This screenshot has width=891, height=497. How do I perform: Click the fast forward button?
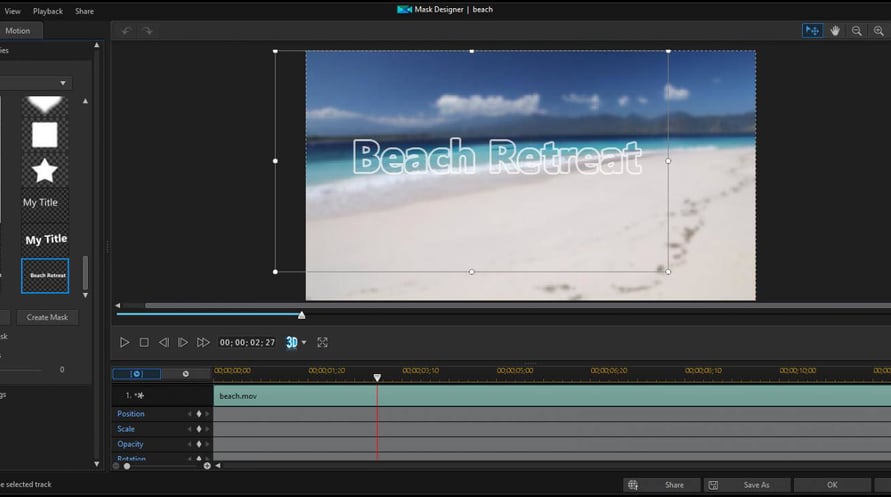(x=203, y=343)
